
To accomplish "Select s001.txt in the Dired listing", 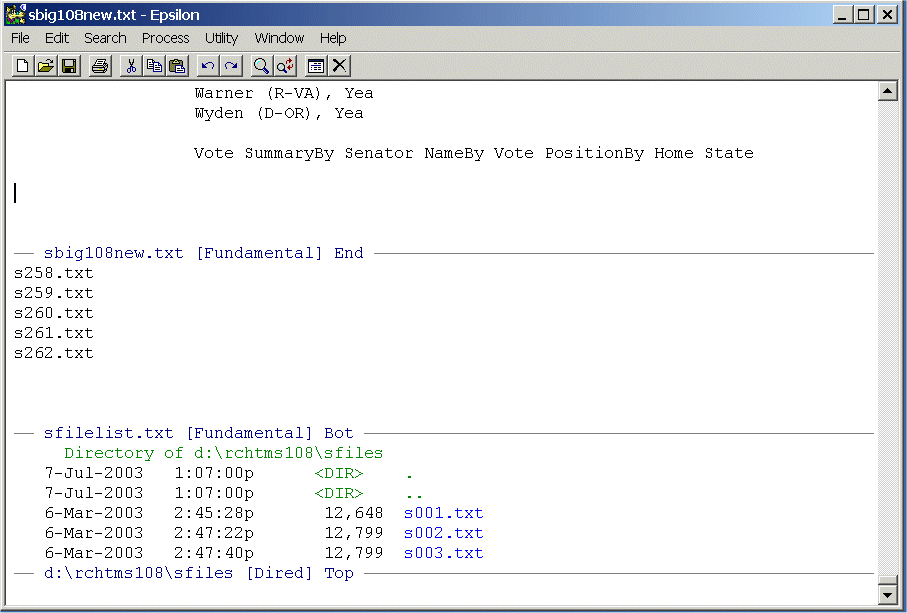I will pos(443,513).
